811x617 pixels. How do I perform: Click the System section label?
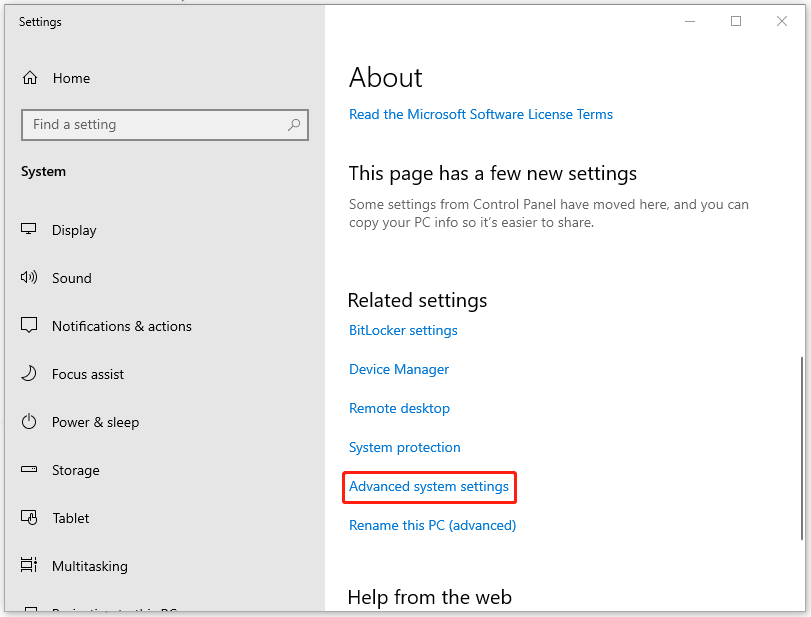(43, 172)
